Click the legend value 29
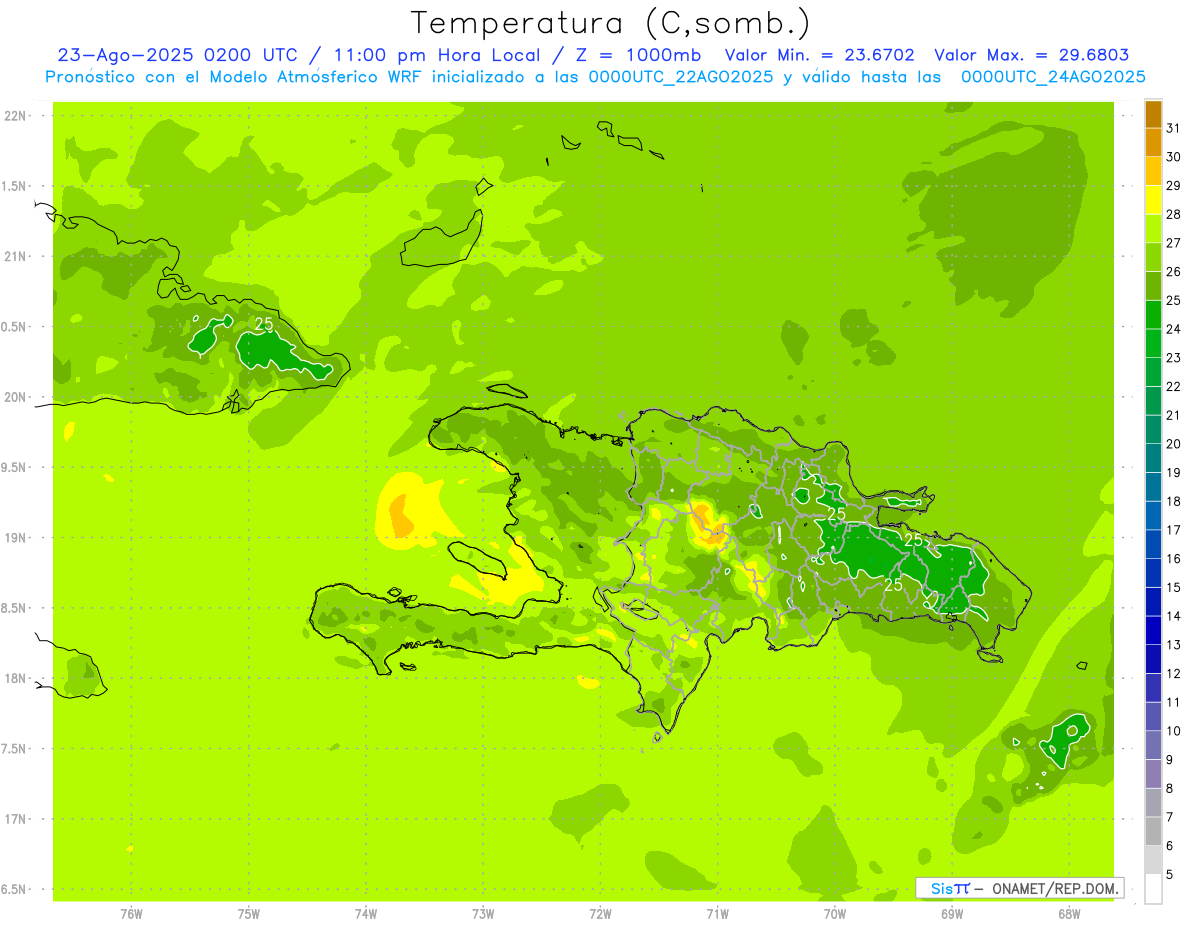 1174,186
